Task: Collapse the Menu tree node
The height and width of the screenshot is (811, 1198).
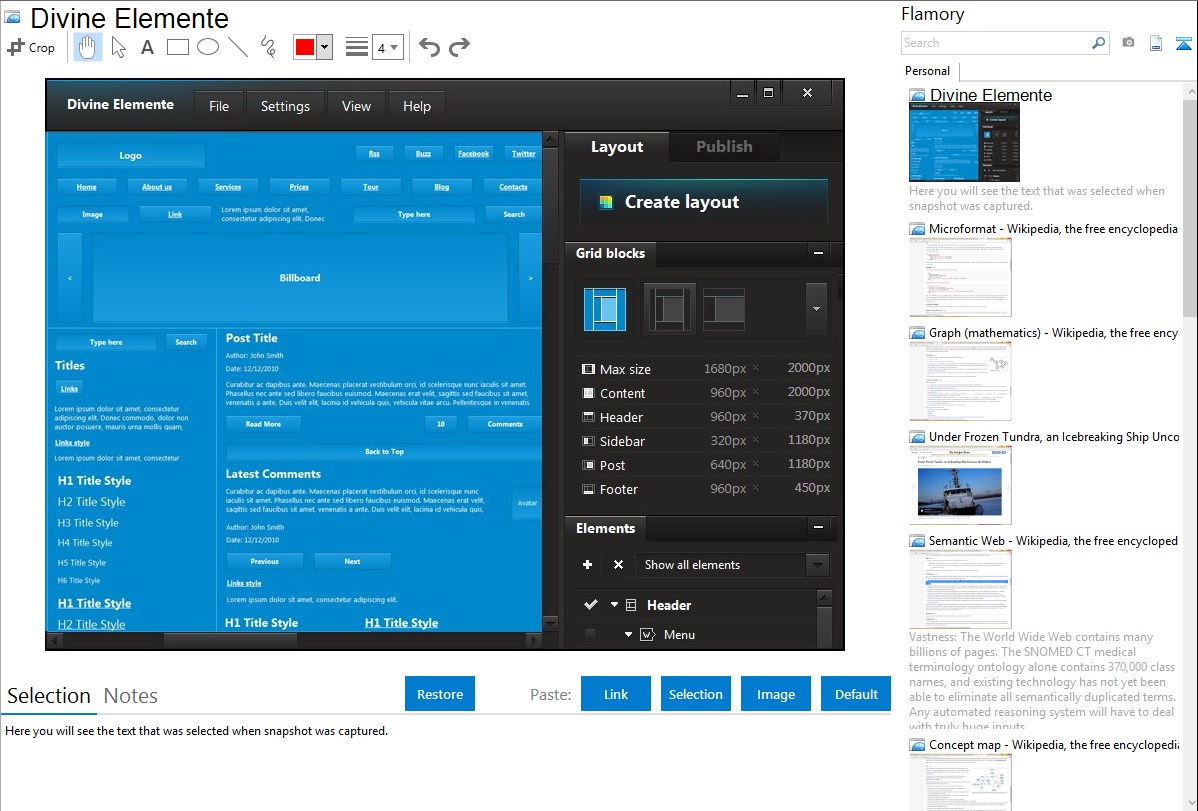Action: point(628,634)
